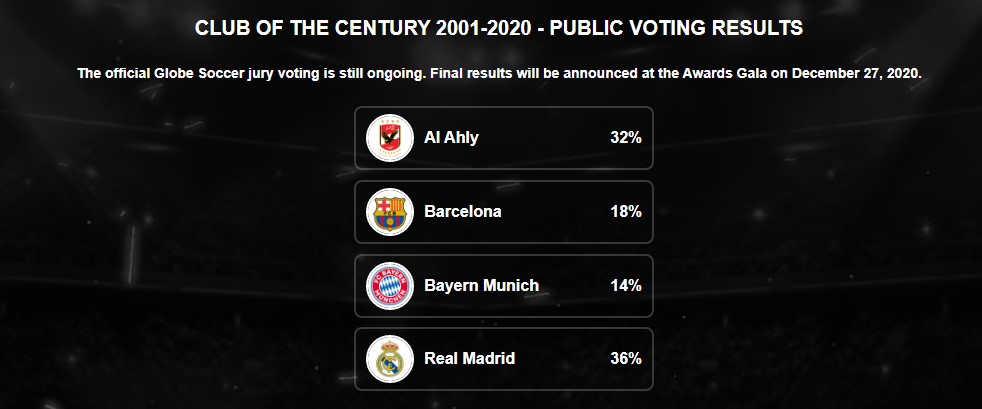The image size is (982, 409).
Task: Choose the Bayern Munich result card
Action: pyautogui.click(x=504, y=286)
